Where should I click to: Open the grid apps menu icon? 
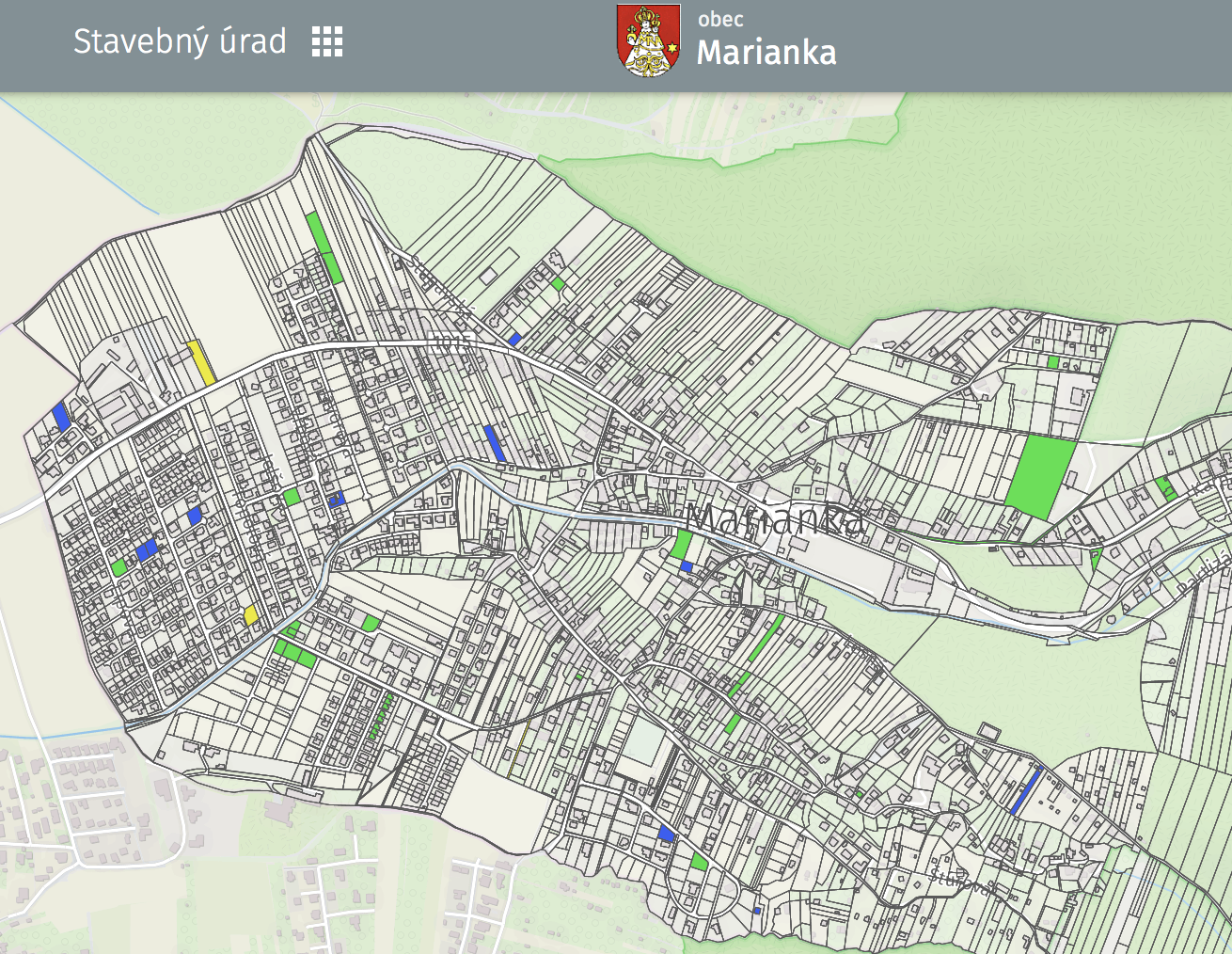click(327, 41)
